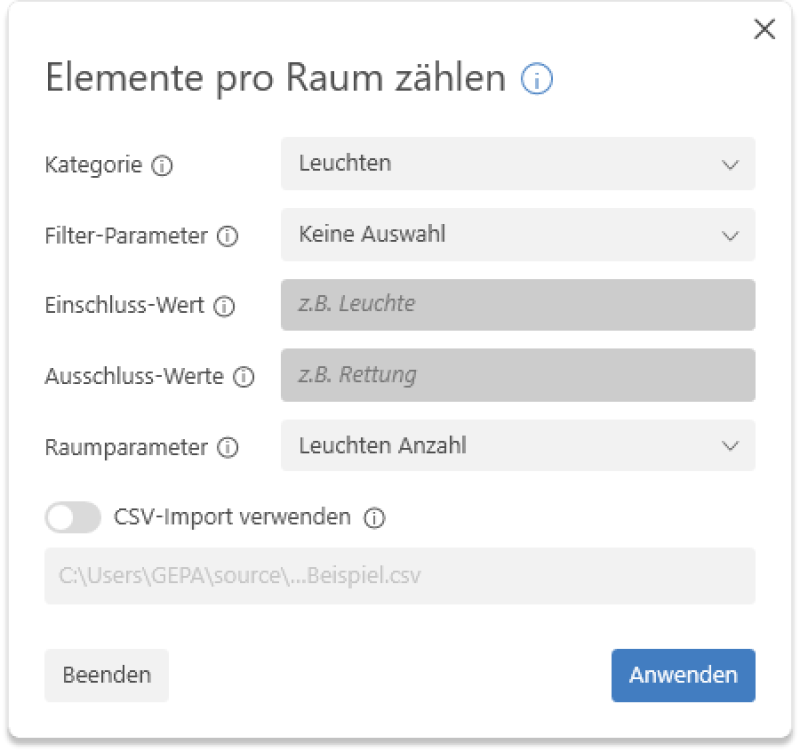
Task: Open the Einschluss-Wert info tooltip icon
Action: 224,307
